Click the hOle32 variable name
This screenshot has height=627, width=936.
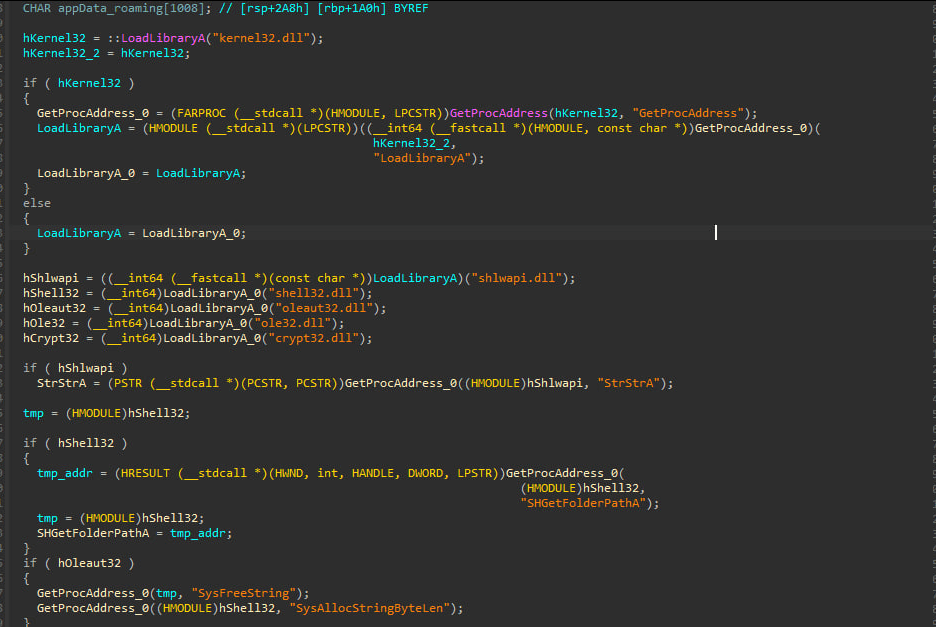44,323
